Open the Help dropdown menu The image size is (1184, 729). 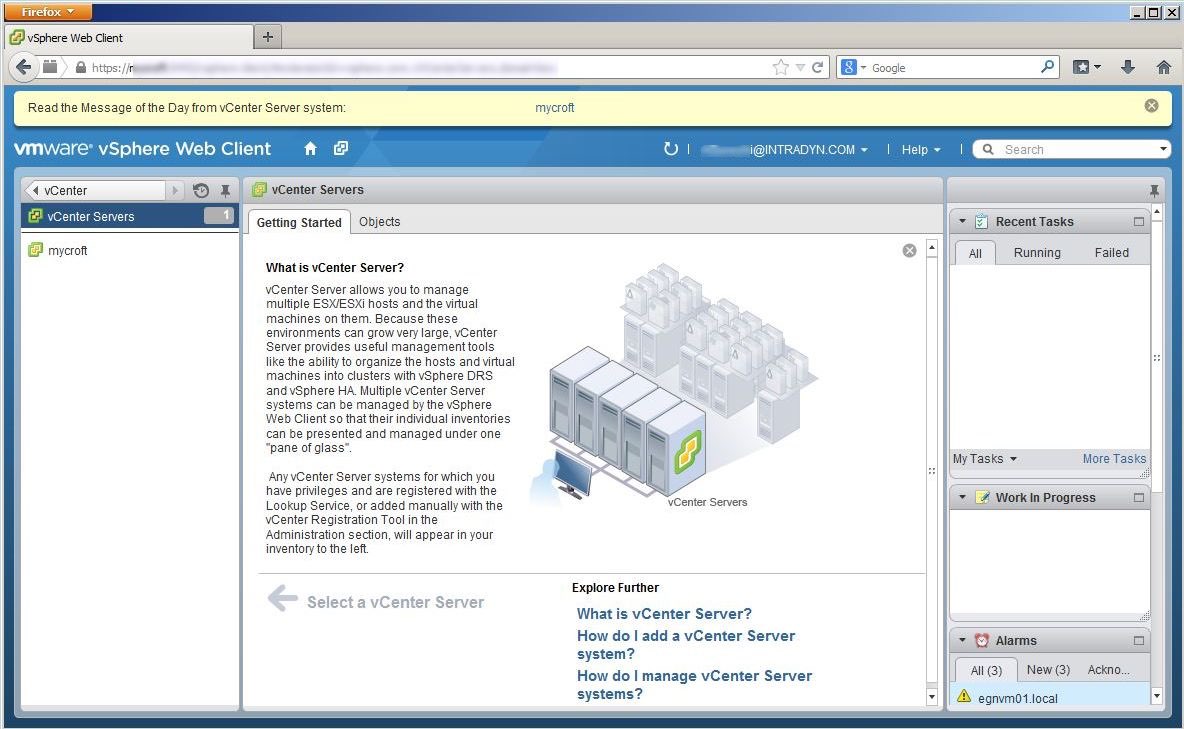tap(920, 150)
